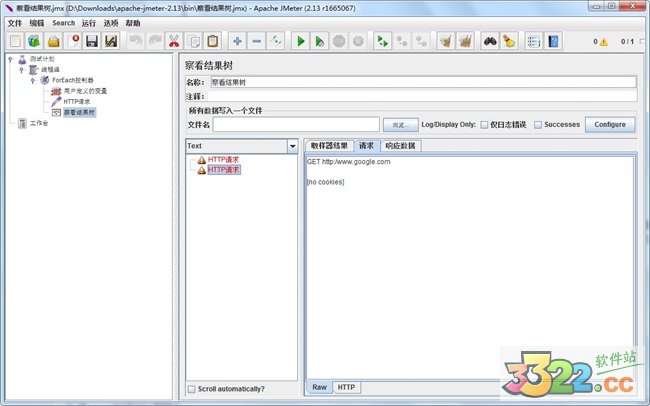Click the Remote Start All icon
The width and height of the screenshot is (650, 406).
coord(382,41)
